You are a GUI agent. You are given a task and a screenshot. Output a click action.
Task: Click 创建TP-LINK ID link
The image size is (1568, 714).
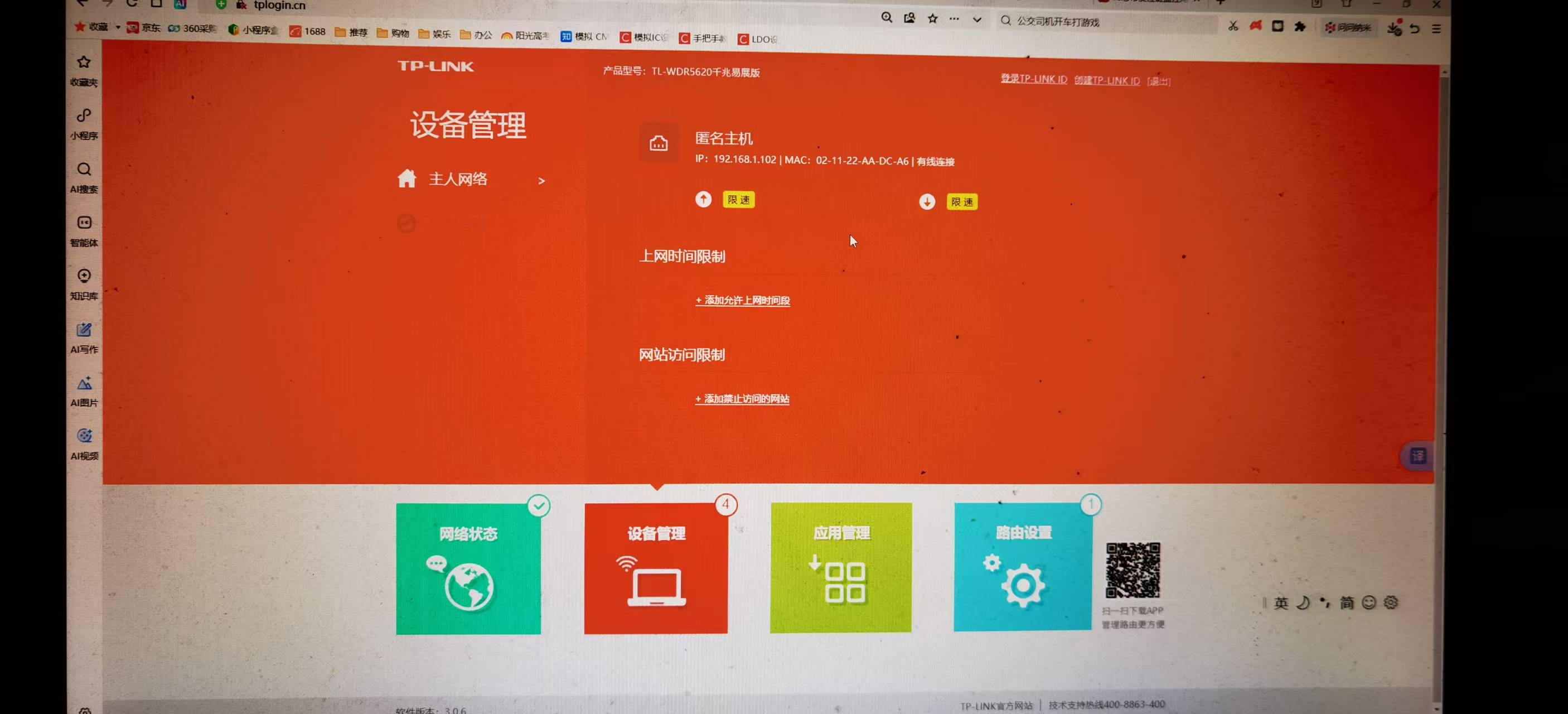(1107, 80)
